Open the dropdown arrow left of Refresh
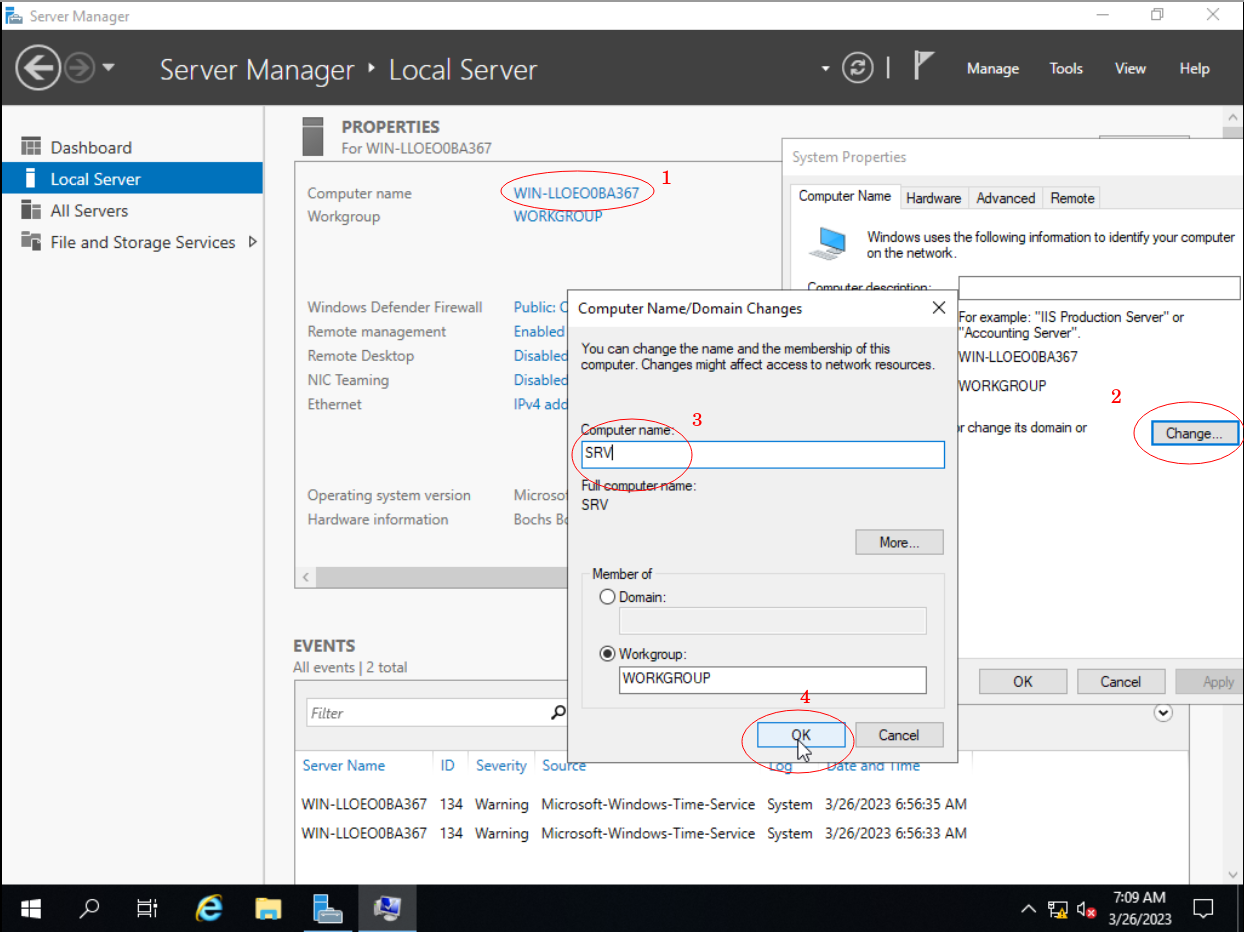The image size is (1244, 932). pos(826,69)
